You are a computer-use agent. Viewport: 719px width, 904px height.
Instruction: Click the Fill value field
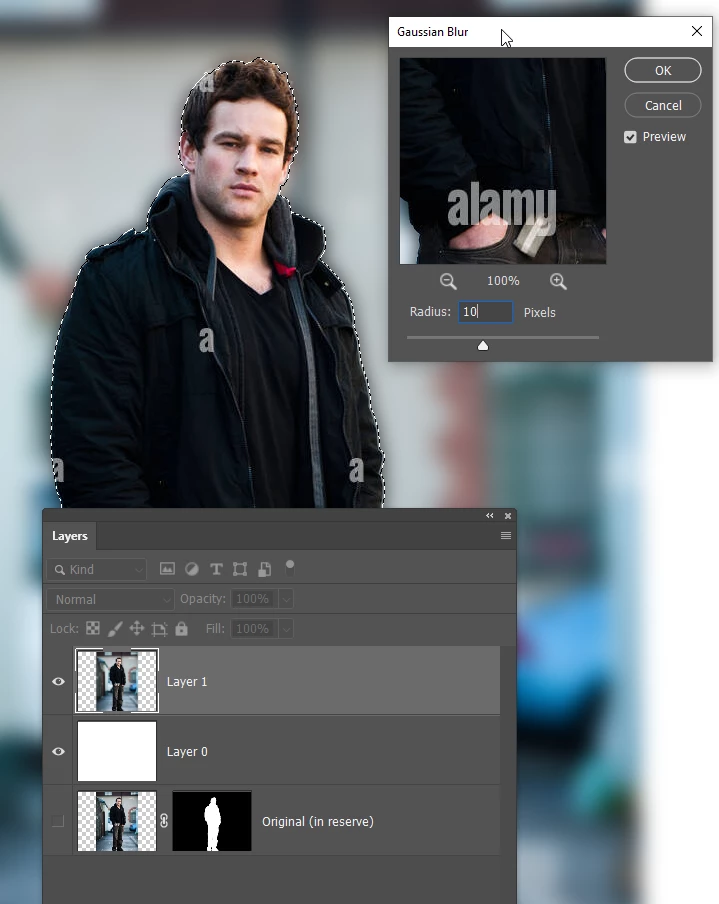pyautogui.click(x=254, y=628)
